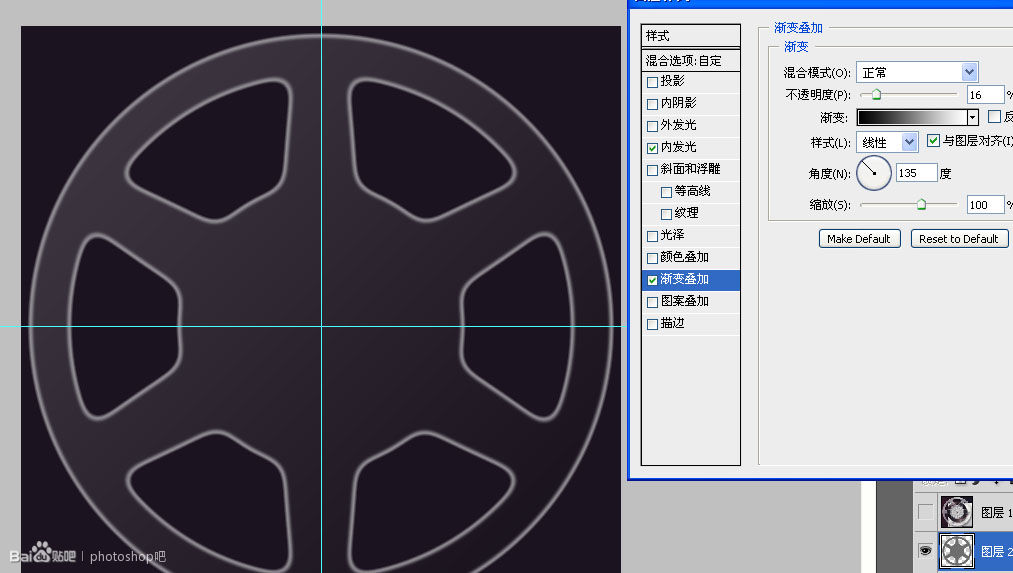Select the 图层 2 wheel layer thumbnail
The width and height of the screenshot is (1013, 573).
tap(956, 551)
